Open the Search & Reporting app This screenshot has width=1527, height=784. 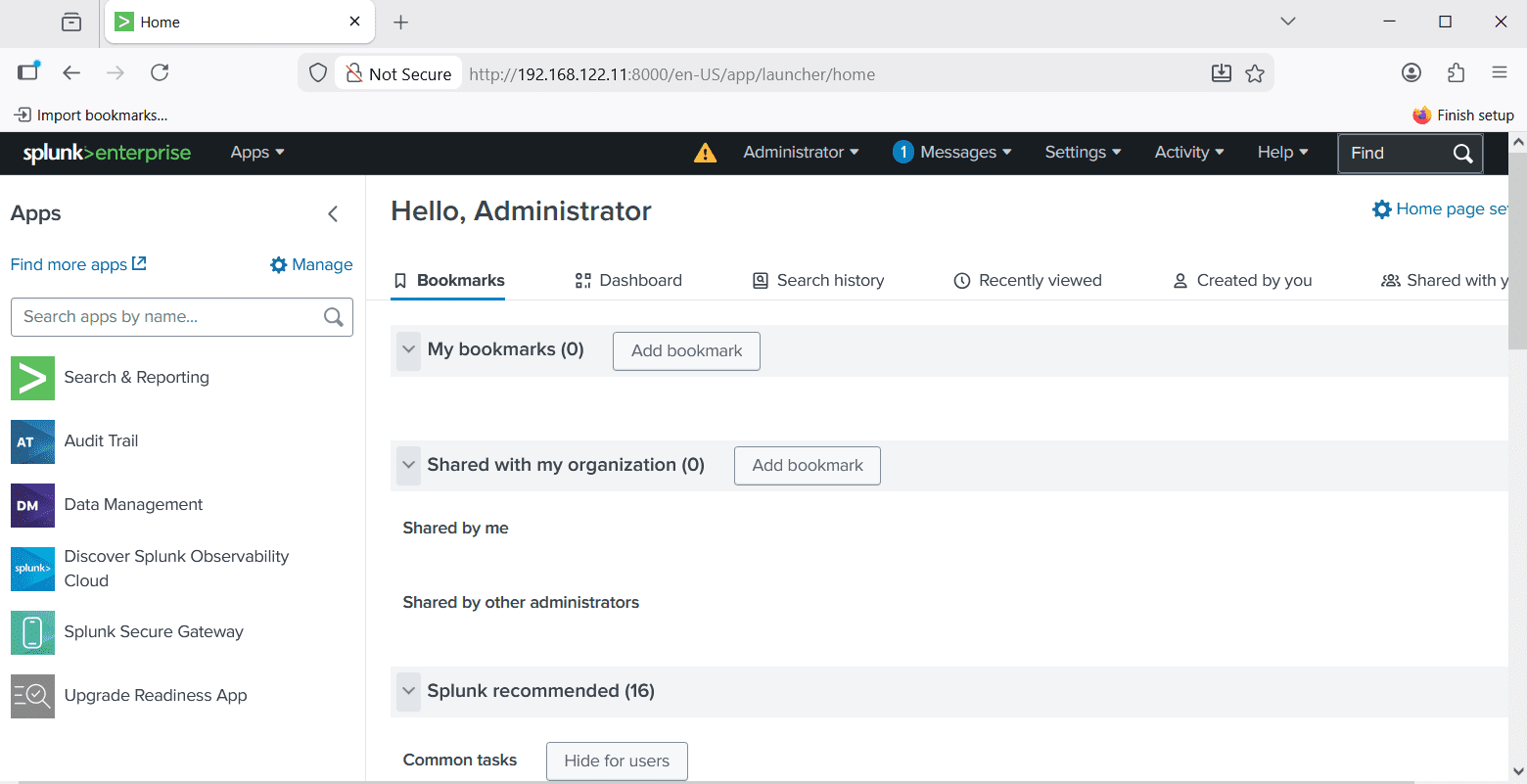tap(136, 378)
